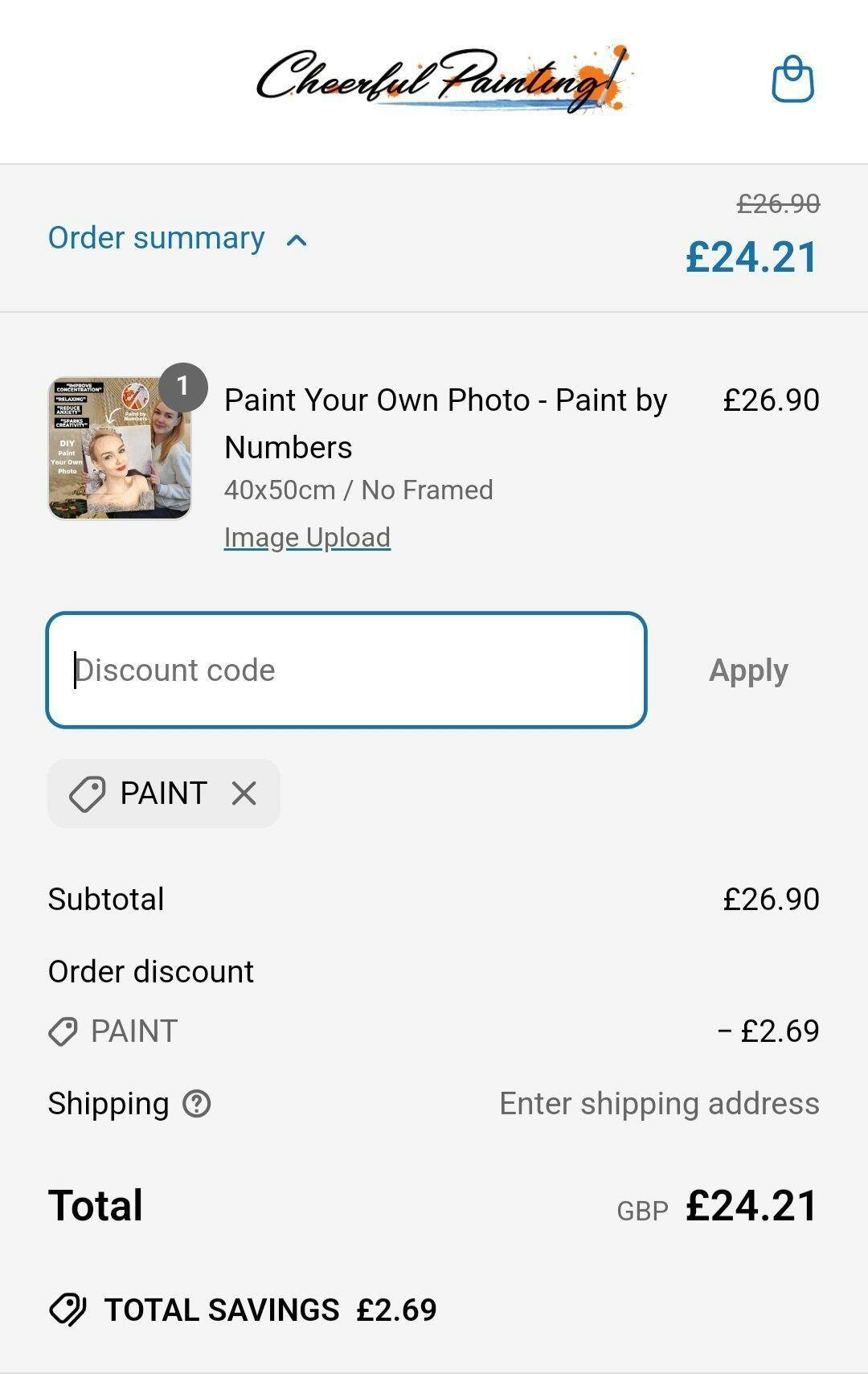Click the Enter shipping address text

point(659,1104)
